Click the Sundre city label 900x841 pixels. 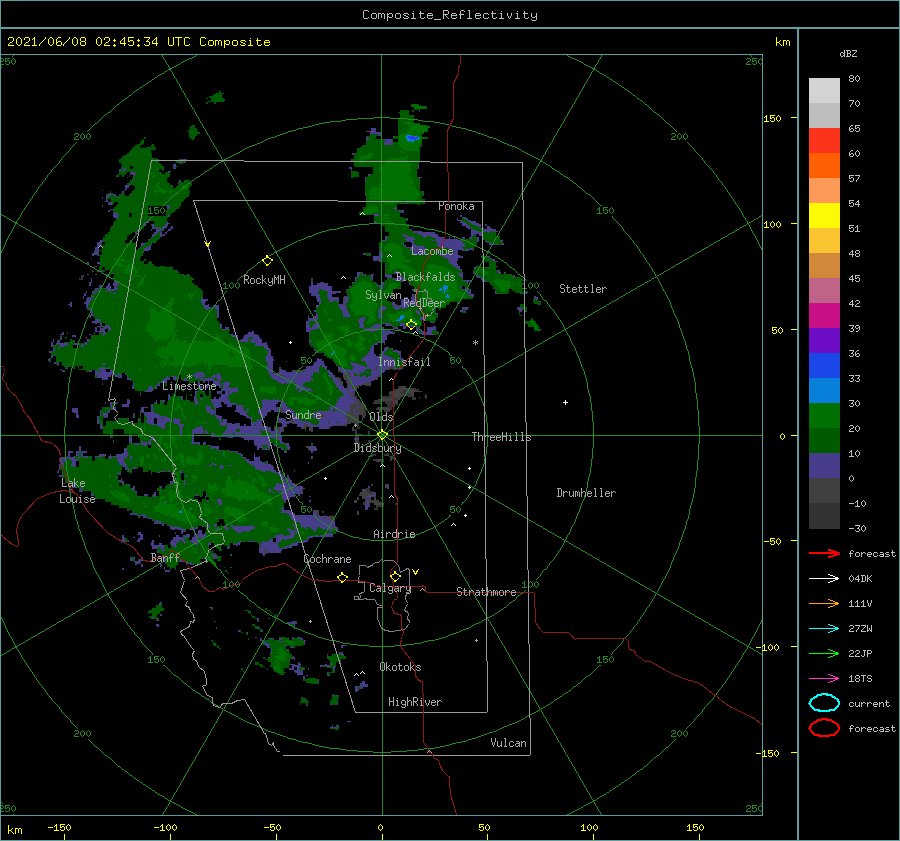[x=303, y=415]
